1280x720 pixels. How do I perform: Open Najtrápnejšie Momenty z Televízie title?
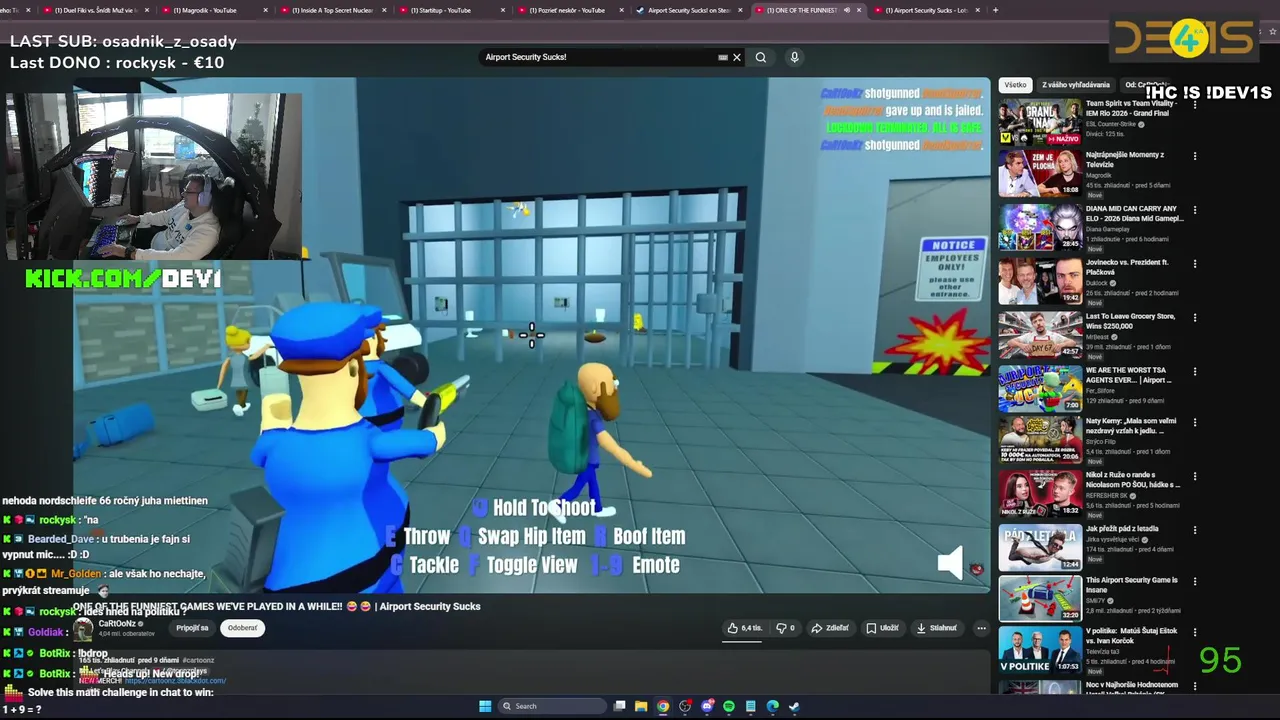coord(1125,160)
